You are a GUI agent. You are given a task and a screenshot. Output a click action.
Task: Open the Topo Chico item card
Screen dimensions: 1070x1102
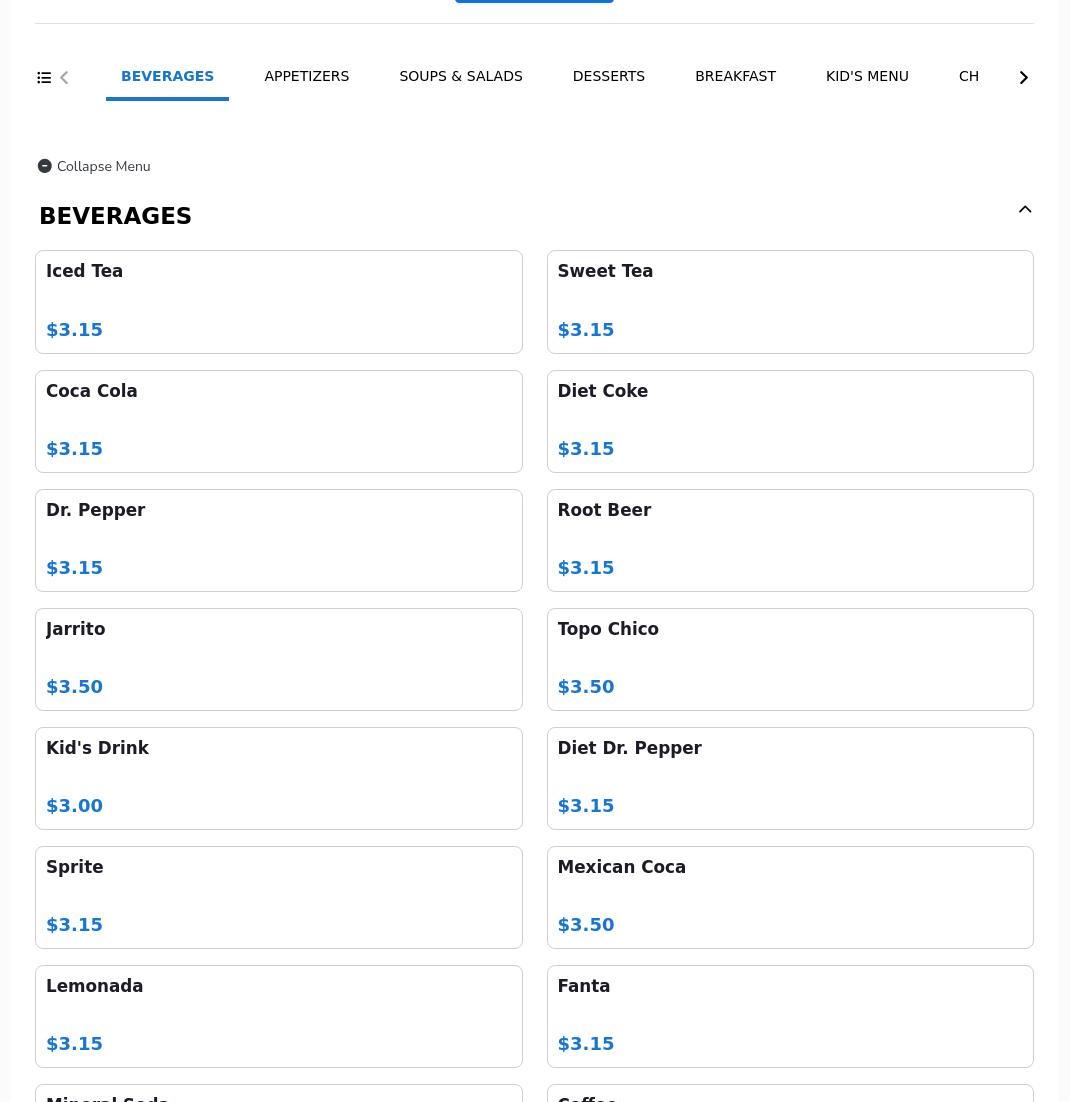pyautogui.click(x=790, y=659)
